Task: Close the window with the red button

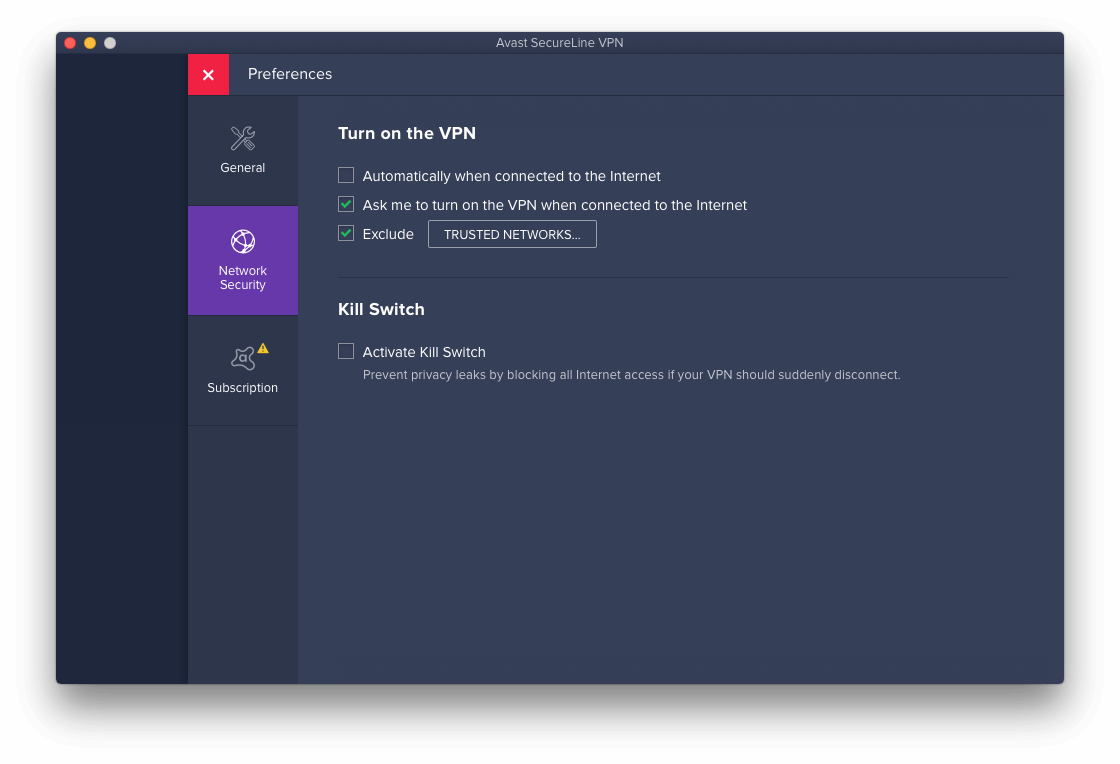Action: (70, 43)
